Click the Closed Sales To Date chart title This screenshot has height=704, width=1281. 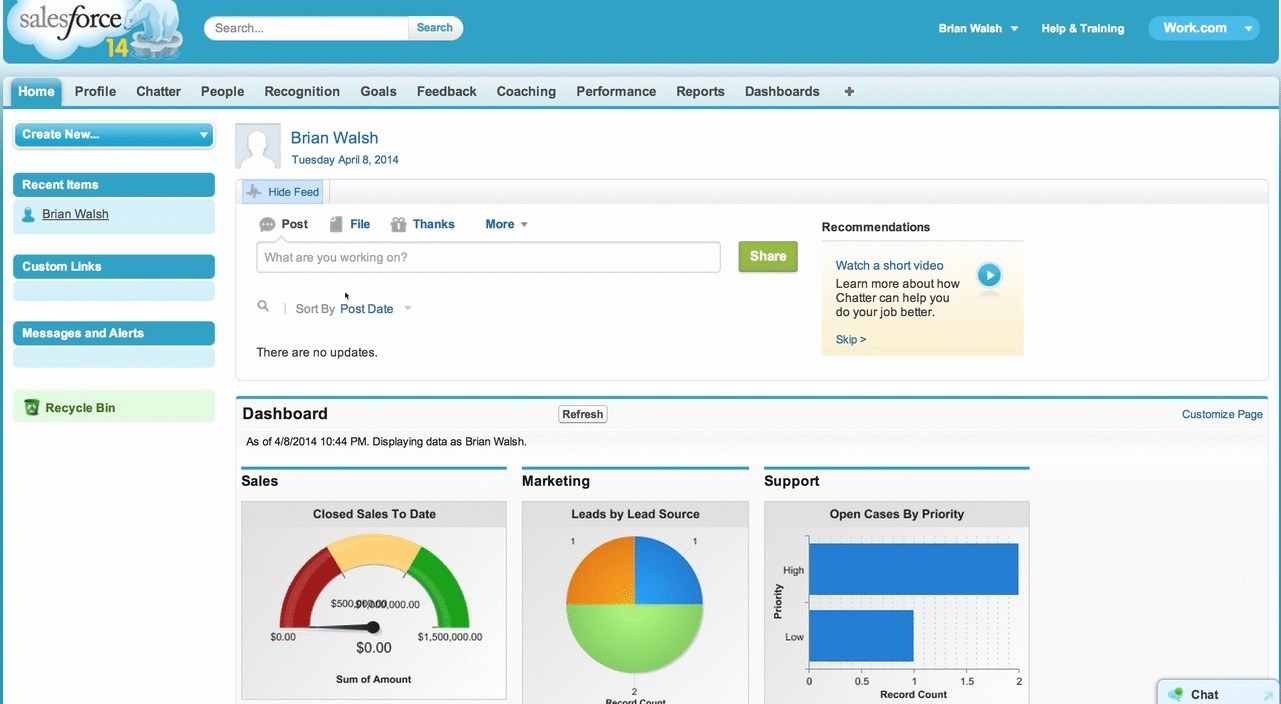coord(374,514)
